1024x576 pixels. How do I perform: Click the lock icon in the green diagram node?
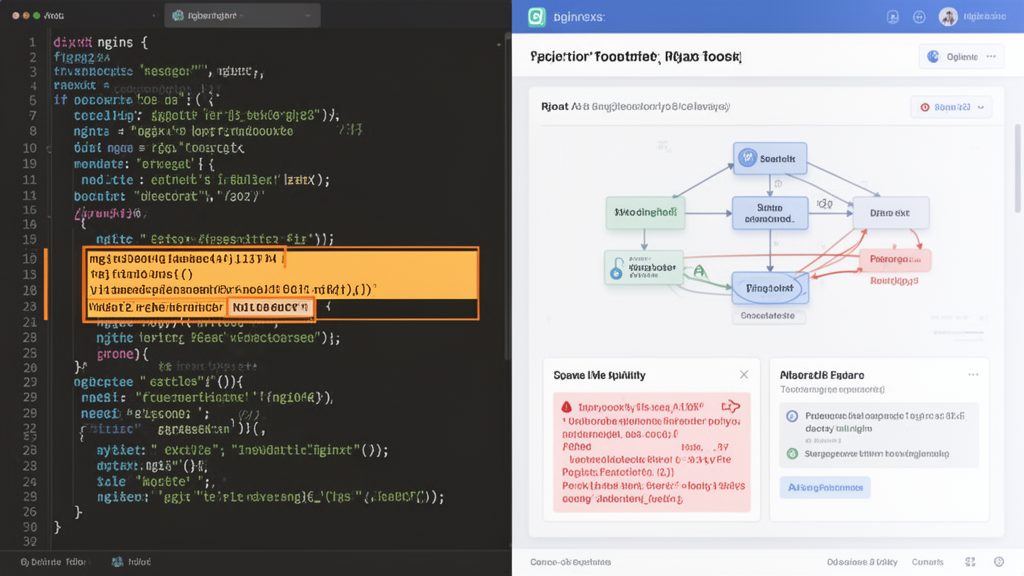616,268
